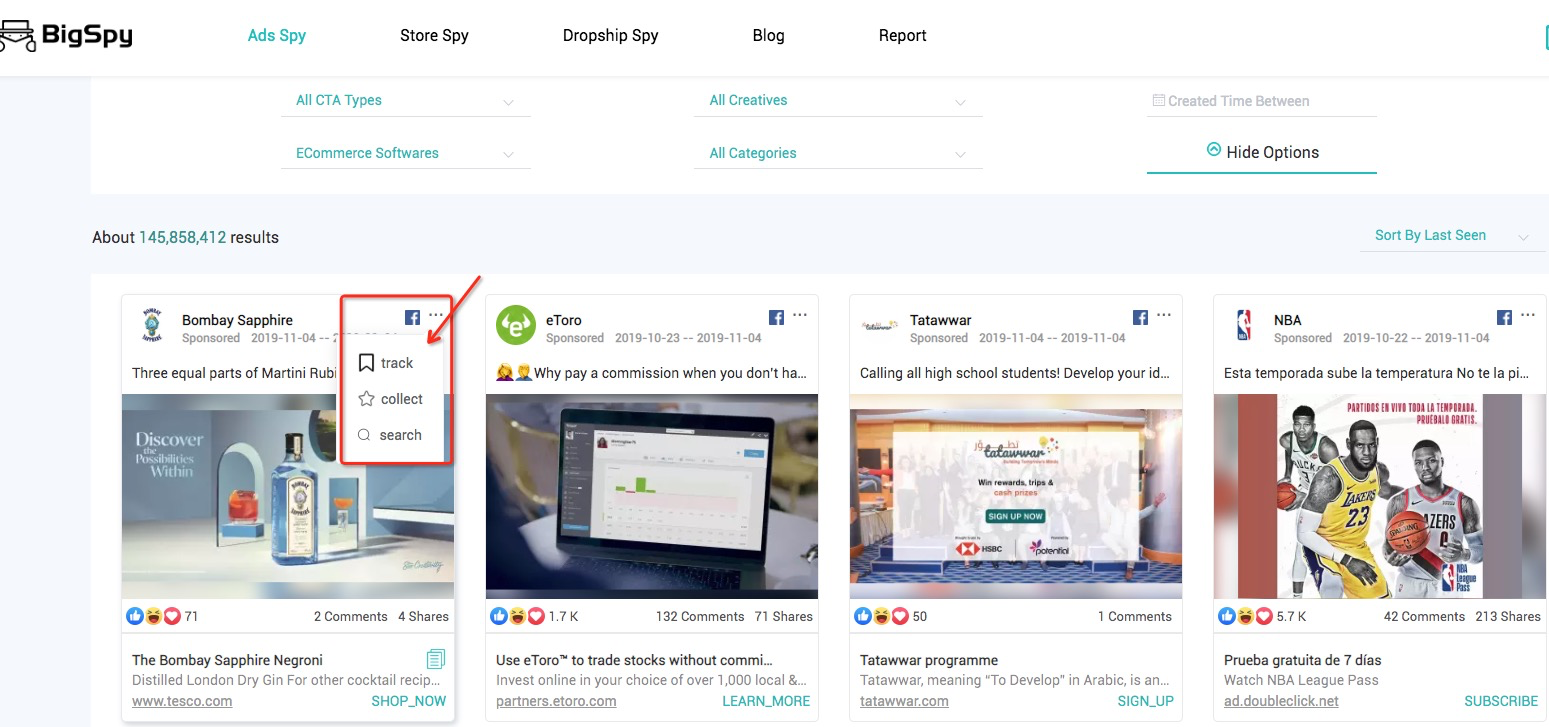Open the Tatawwar event ad image

[1016, 496]
